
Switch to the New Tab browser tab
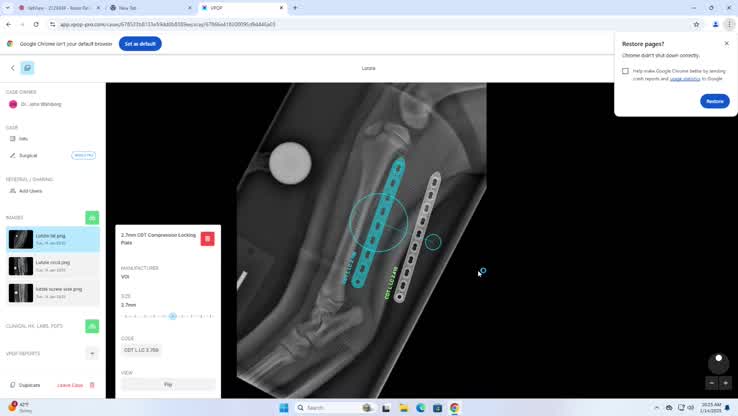[148, 8]
